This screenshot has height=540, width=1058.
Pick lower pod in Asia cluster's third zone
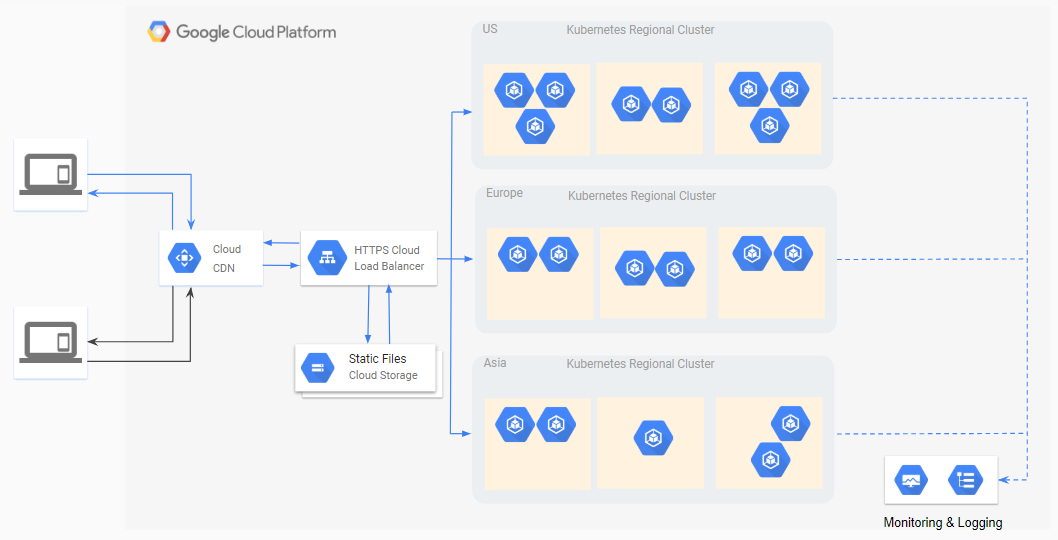click(x=771, y=460)
